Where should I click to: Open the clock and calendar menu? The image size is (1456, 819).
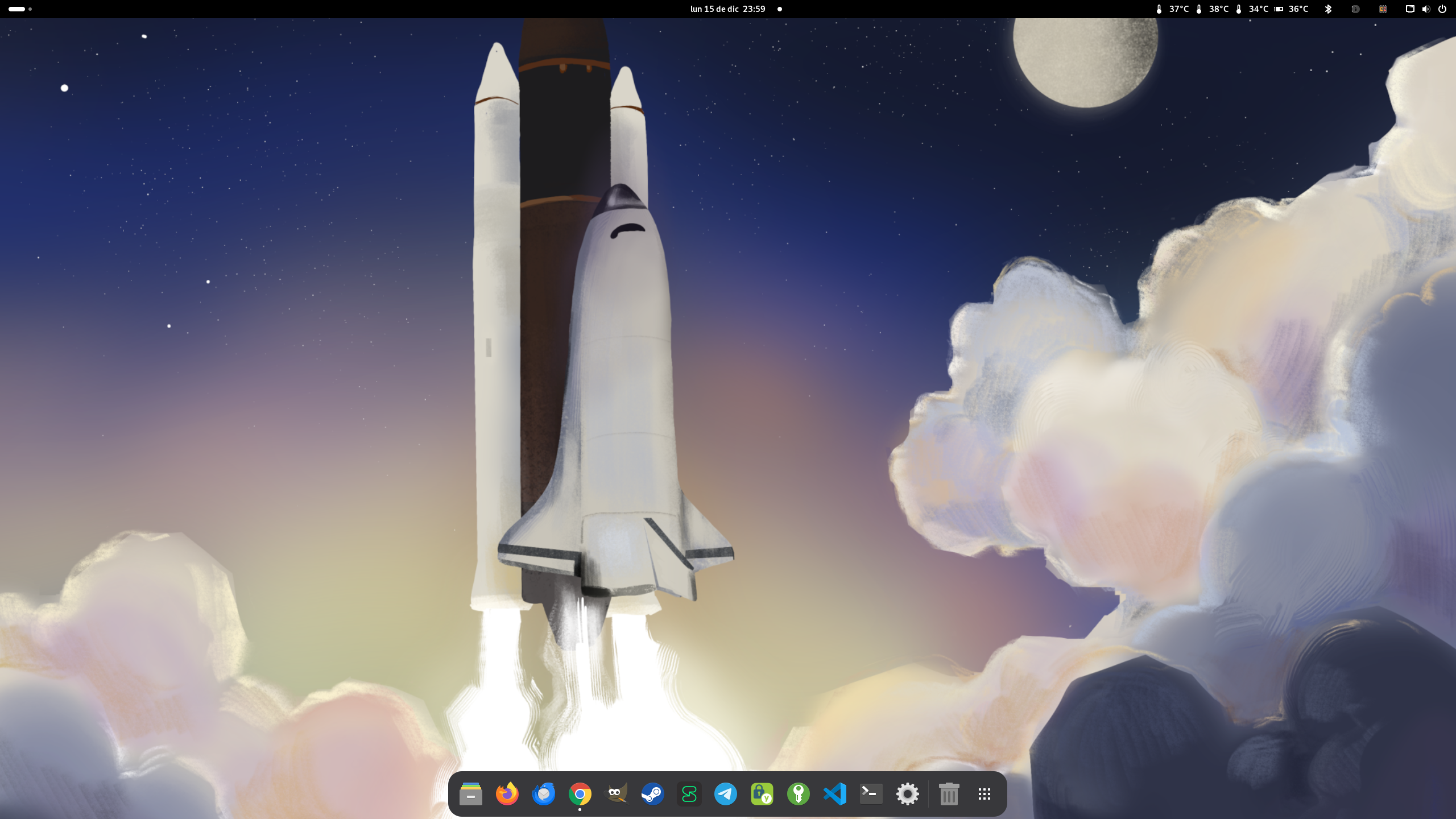point(727,9)
